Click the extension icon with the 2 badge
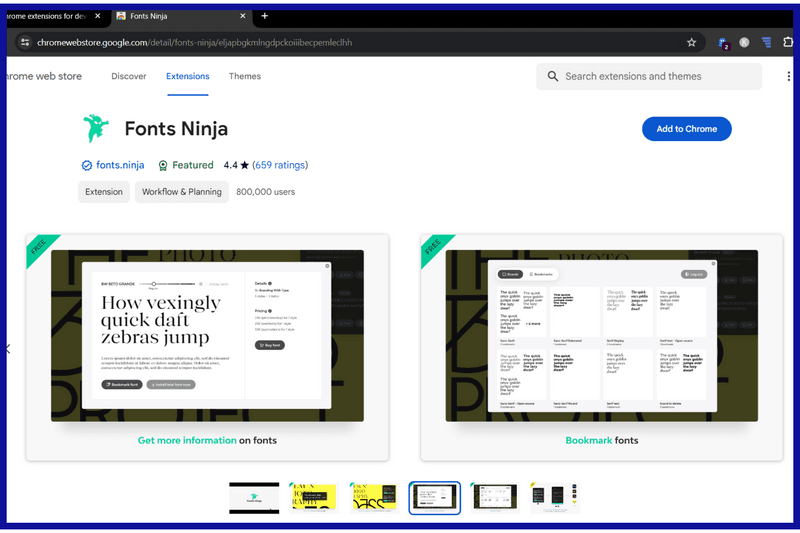Image resolution: width=800 pixels, height=533 pixels. pos(722,43)
